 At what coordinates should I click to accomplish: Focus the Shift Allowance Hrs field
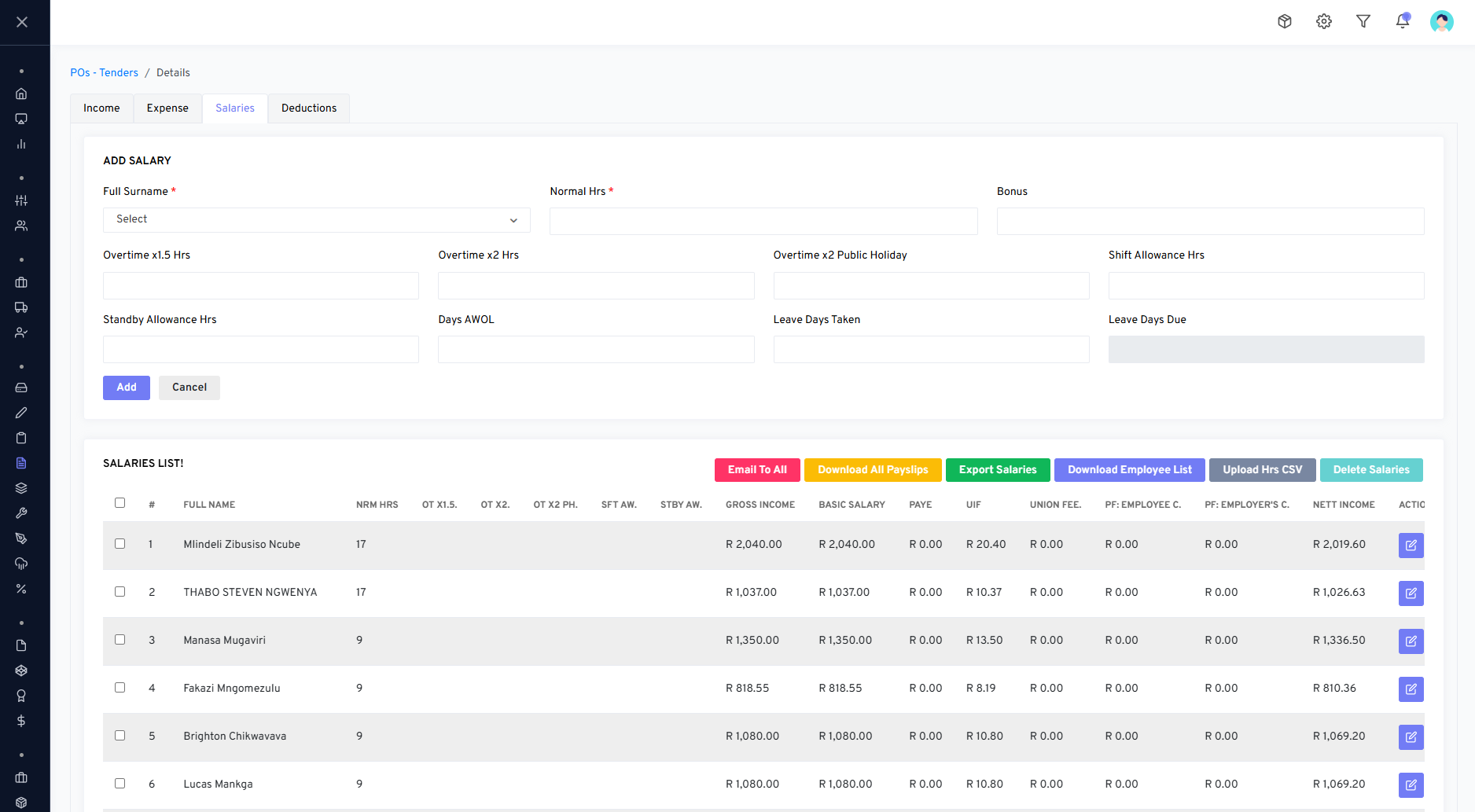click(1267, 285)
